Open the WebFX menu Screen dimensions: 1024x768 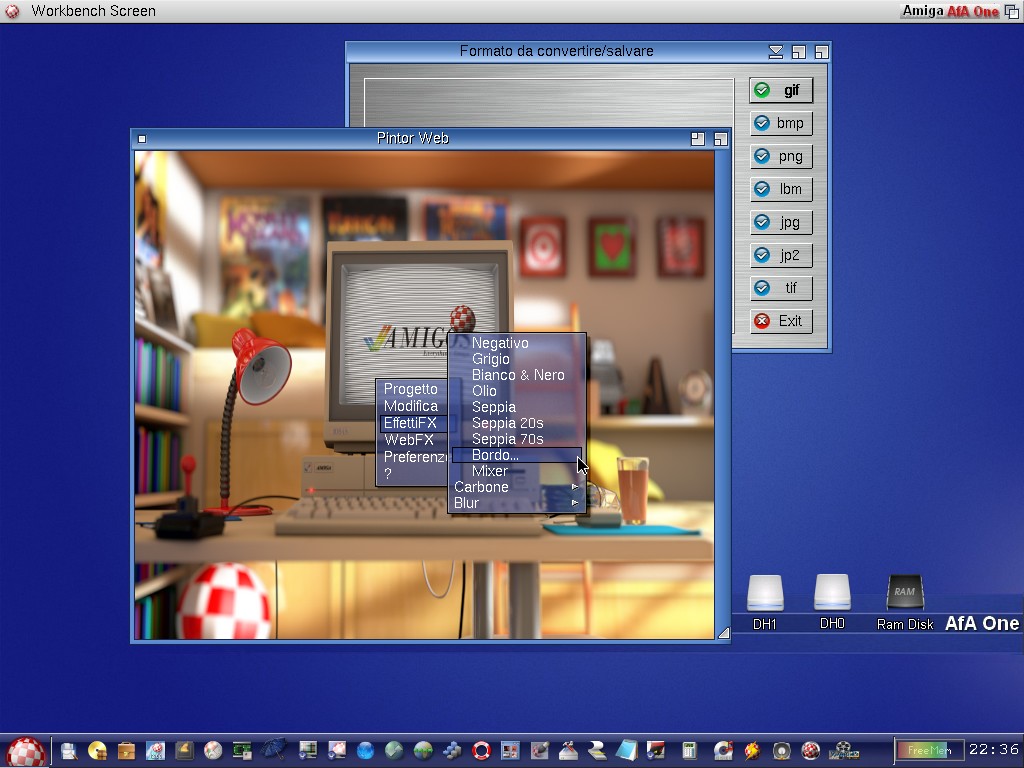click(409, 440)
